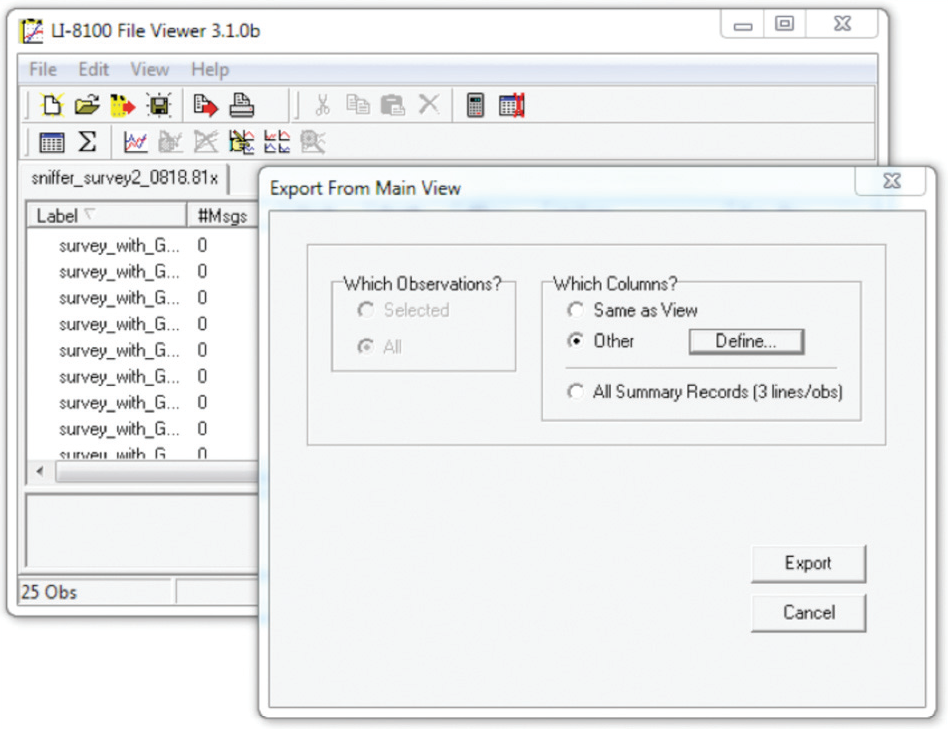Click the chart icon with pointing hand
This screenshot has height=729, width=948.
(x=241, y=142)
